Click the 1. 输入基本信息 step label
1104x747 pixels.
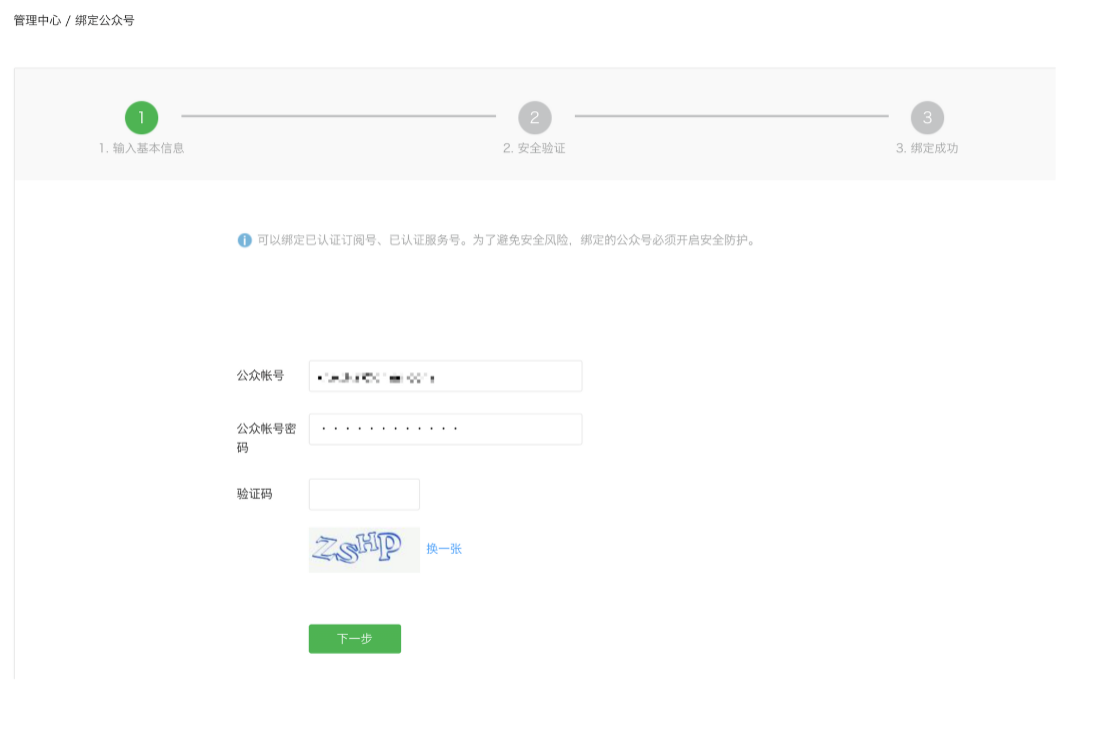(141, 149)
